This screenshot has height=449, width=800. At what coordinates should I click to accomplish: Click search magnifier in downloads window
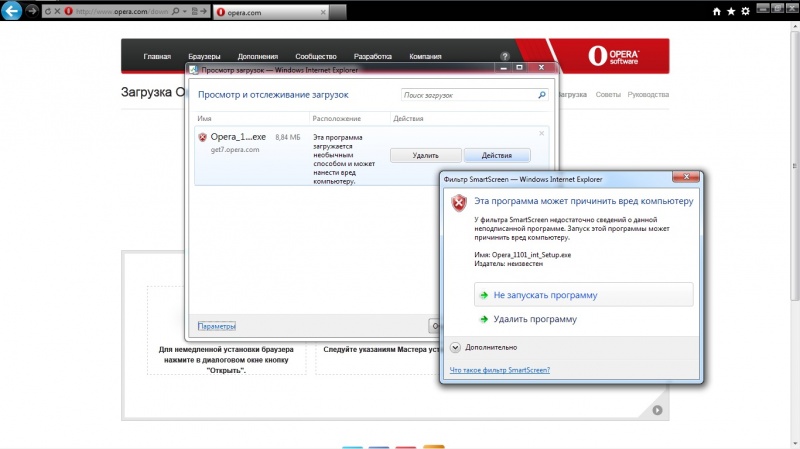coord(542,95)
